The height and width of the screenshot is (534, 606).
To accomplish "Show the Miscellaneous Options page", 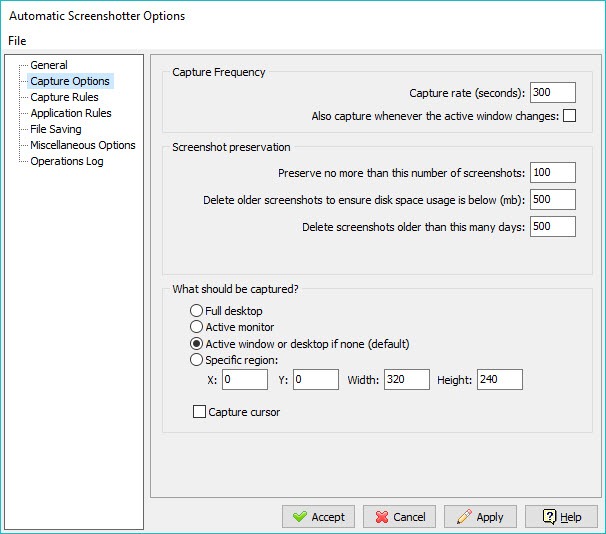I will click(x=83, y=145).
